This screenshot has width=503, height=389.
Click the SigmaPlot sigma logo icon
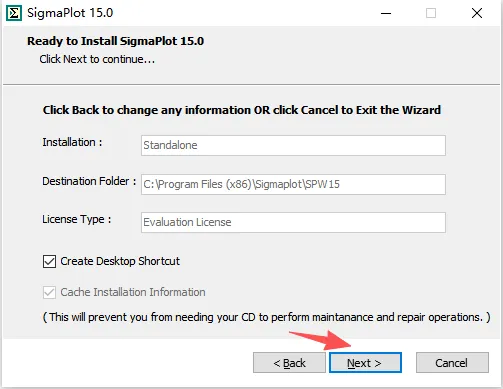pyautogui.click(x=14, y=13)
